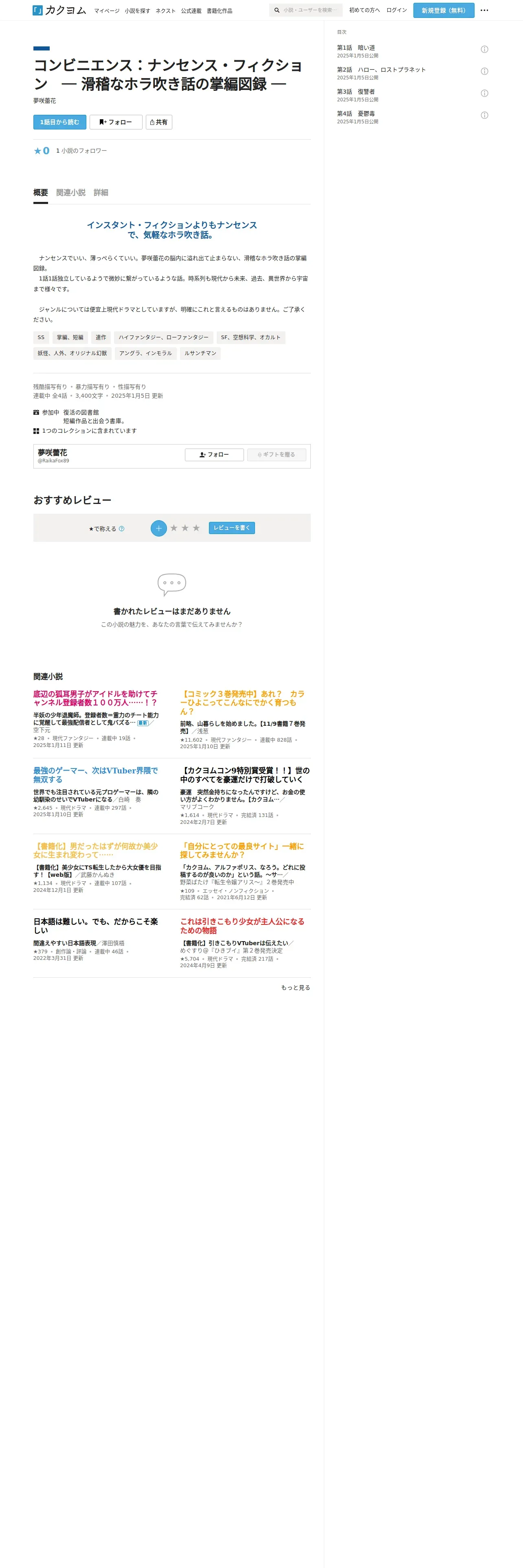
Task: Open author name 夢咲蕾花 under the title
Action: (44, 101)
